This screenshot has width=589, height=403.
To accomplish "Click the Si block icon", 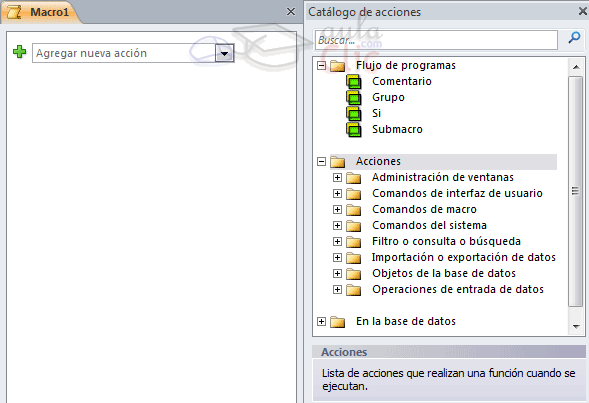I will point(353,114).
